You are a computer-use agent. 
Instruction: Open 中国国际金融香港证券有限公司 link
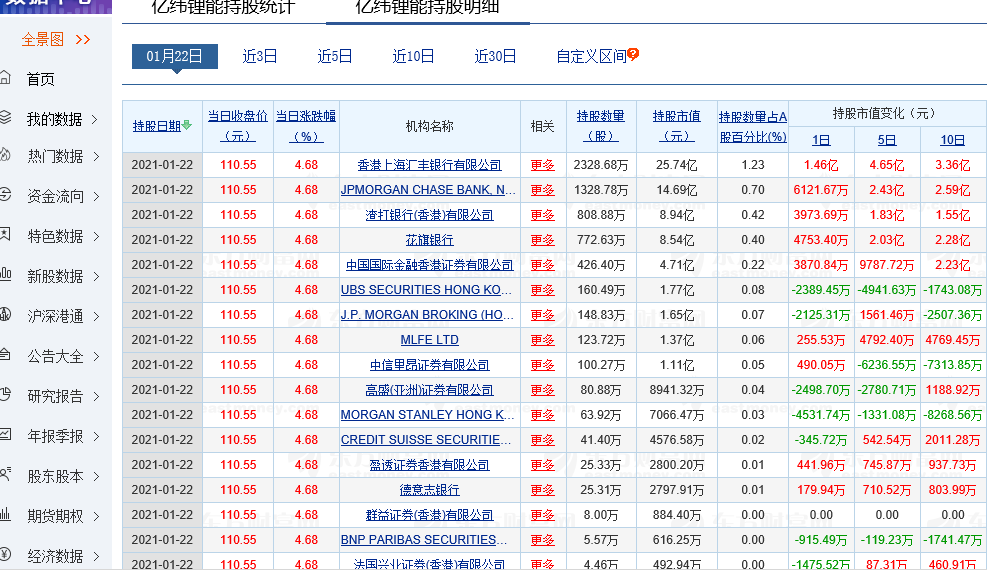(x=429, y=265)
